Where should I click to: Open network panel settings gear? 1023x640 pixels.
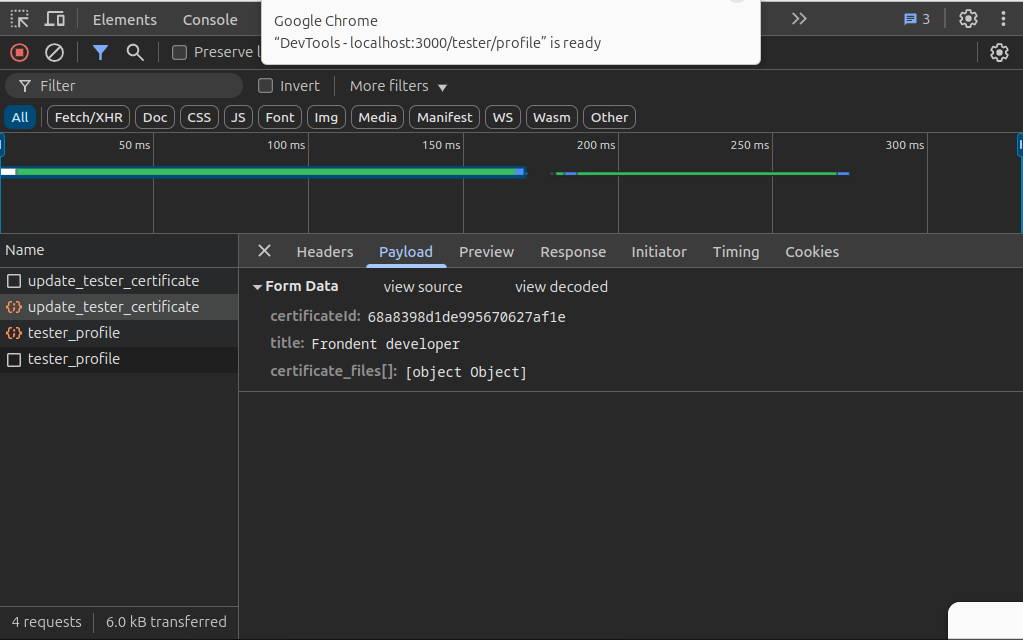(x=999, y=52)
